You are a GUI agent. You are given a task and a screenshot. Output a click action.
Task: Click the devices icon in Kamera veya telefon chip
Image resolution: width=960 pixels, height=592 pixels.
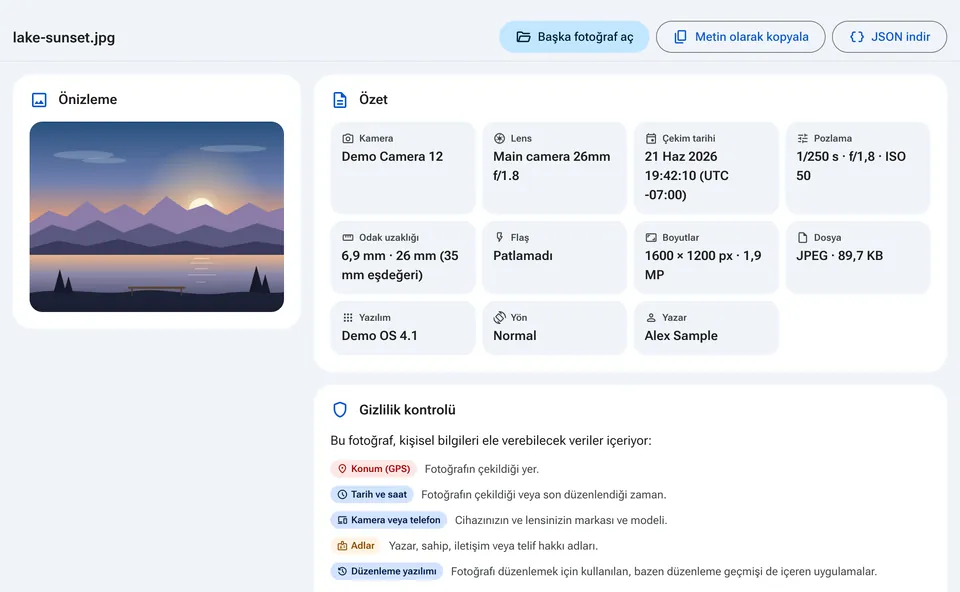pos(342,520)
